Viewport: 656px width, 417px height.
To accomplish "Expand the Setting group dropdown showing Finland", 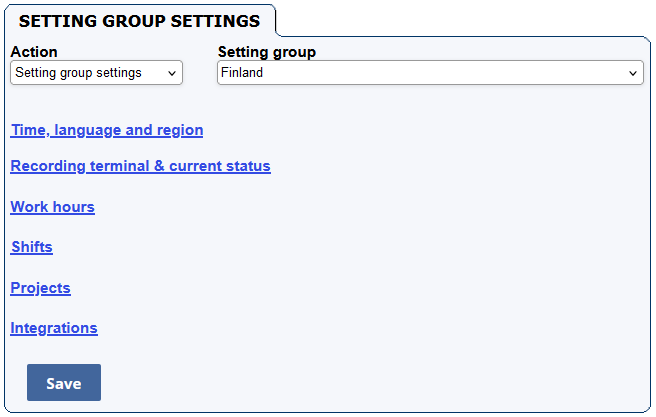I will [x=430, y=73].
